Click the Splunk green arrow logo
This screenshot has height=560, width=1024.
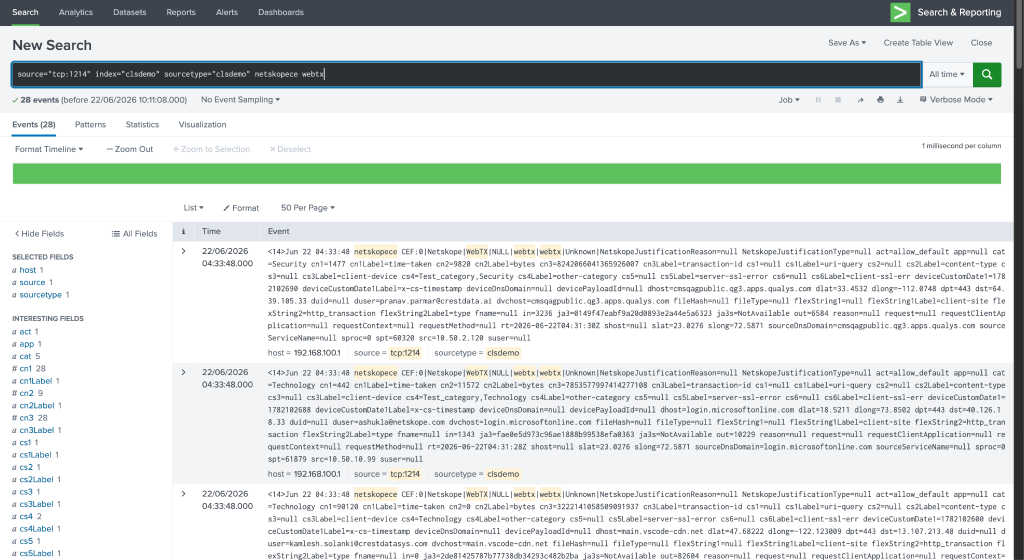(x=900, y=12)
